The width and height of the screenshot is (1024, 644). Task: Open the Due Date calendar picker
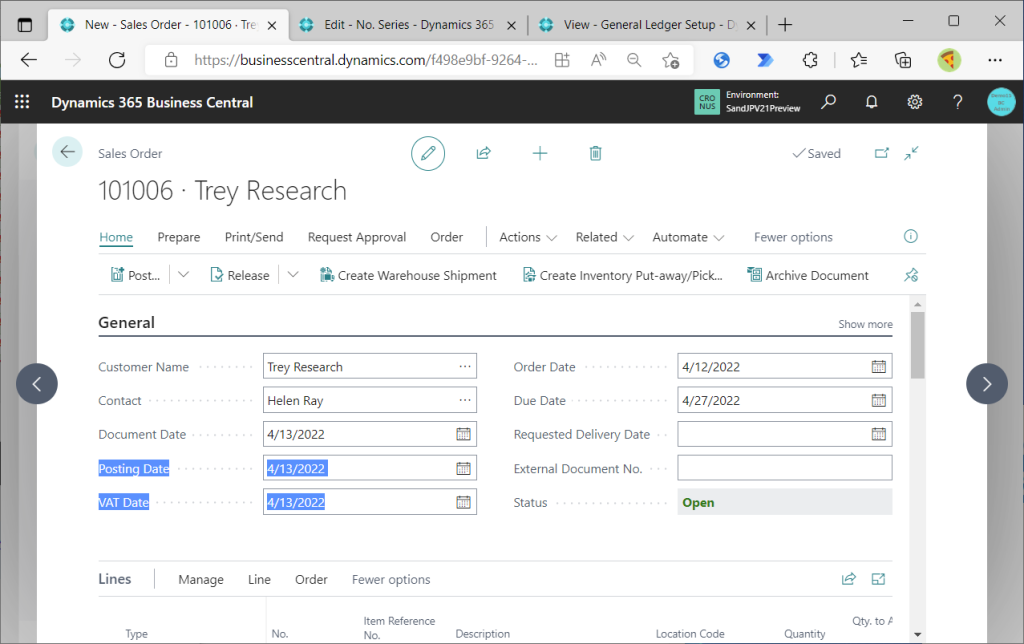[879, 400]
